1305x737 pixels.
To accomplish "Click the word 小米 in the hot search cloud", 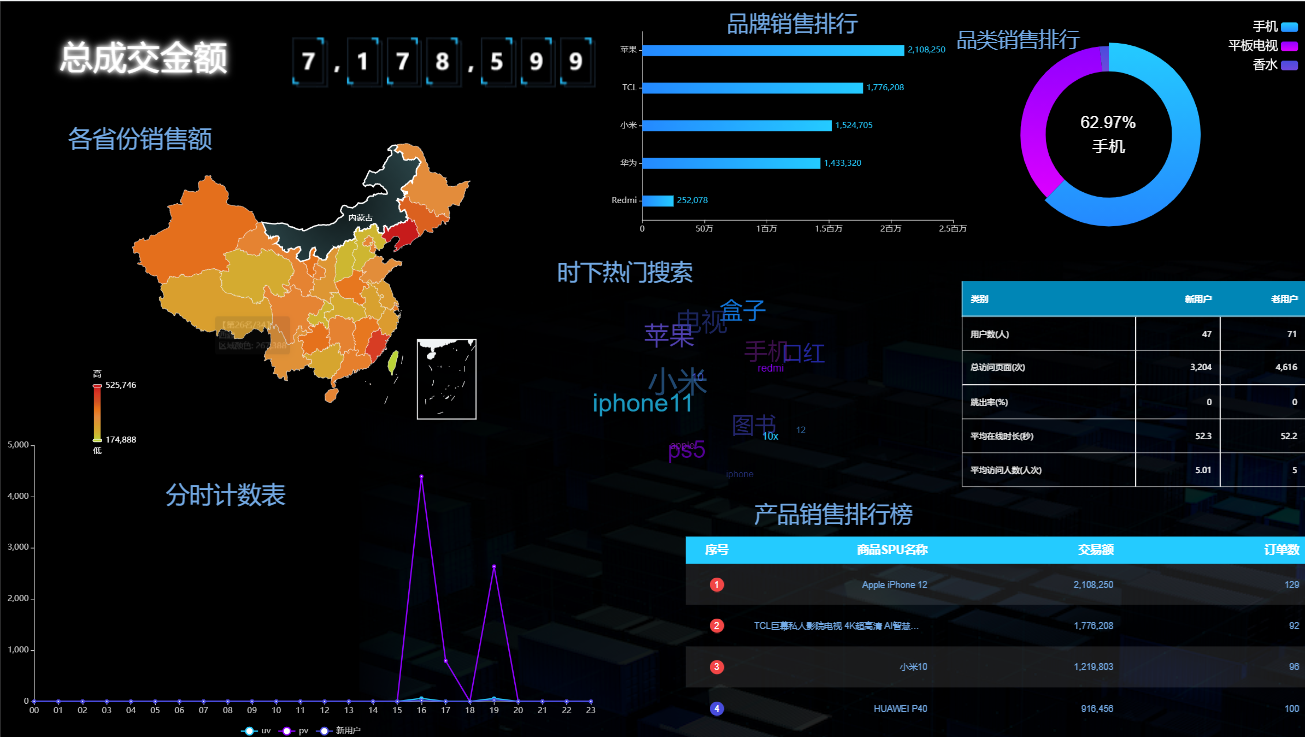I will coord(677,382).
